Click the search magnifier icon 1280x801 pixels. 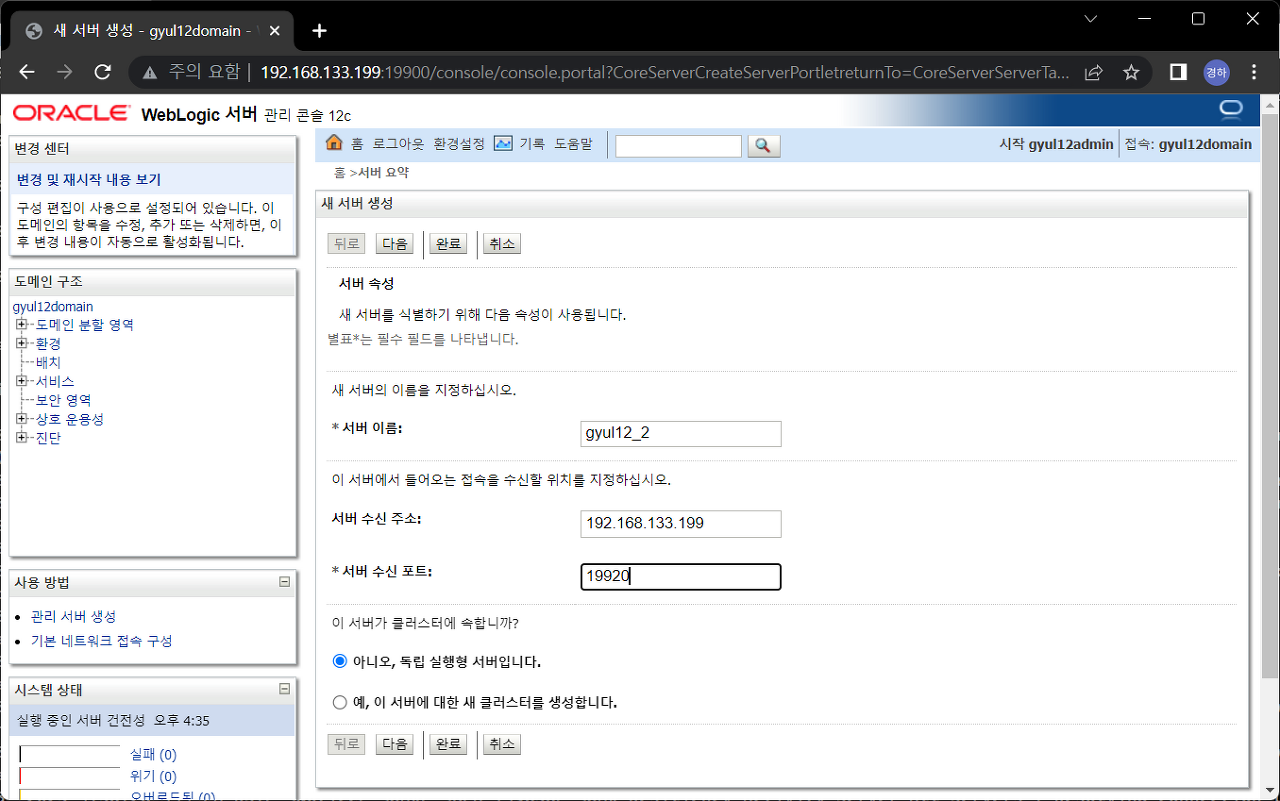click(763, 146)
